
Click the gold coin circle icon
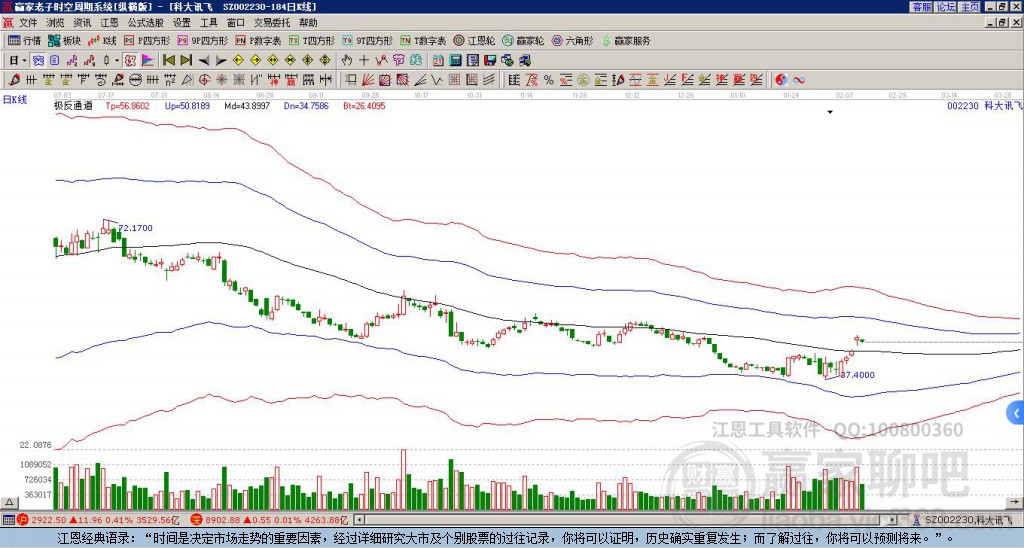tap(583, 80)
